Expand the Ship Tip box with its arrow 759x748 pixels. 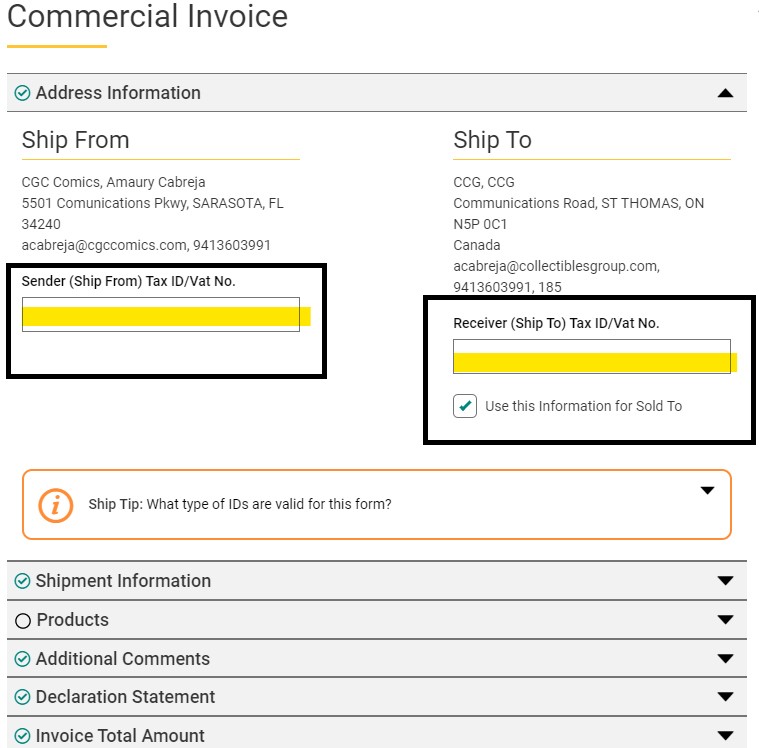(707, 491)
